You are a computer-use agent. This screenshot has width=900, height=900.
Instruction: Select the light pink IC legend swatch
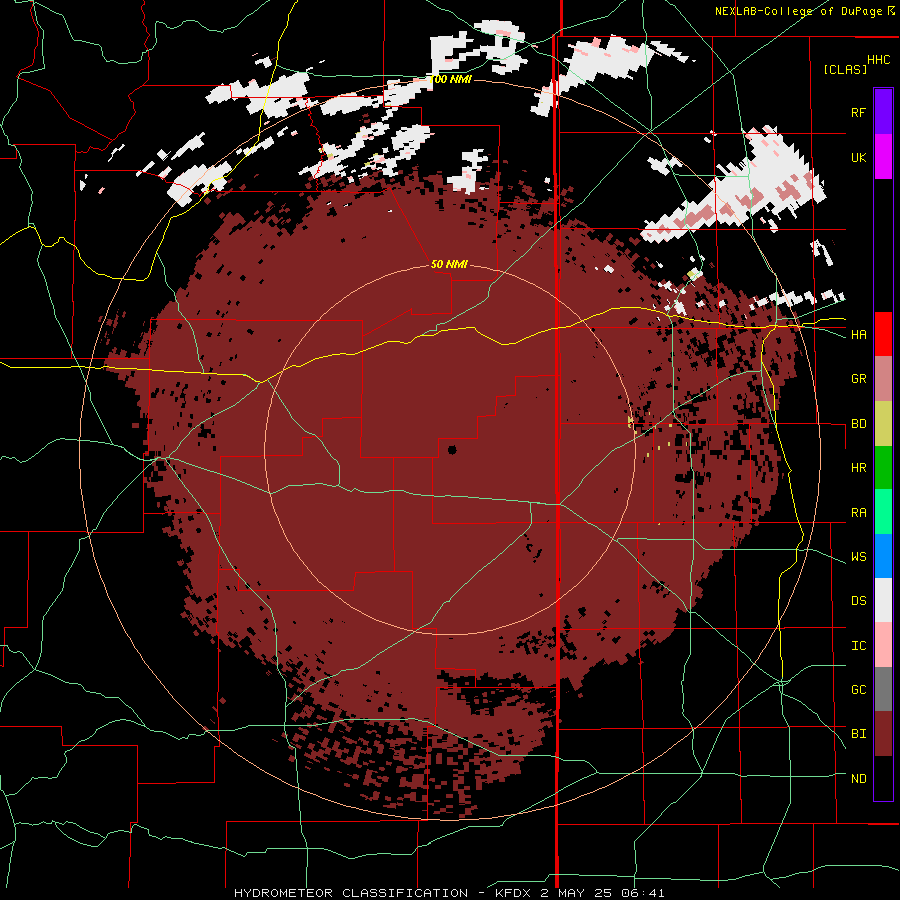click(x=883, y=645)
